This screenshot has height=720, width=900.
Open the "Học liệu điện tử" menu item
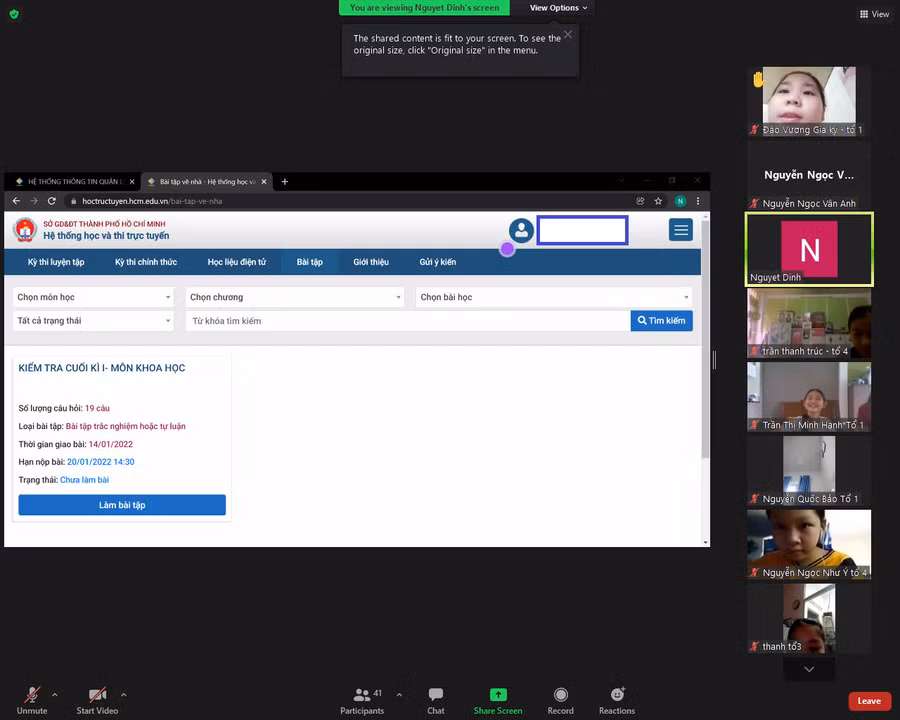(237, 262)
